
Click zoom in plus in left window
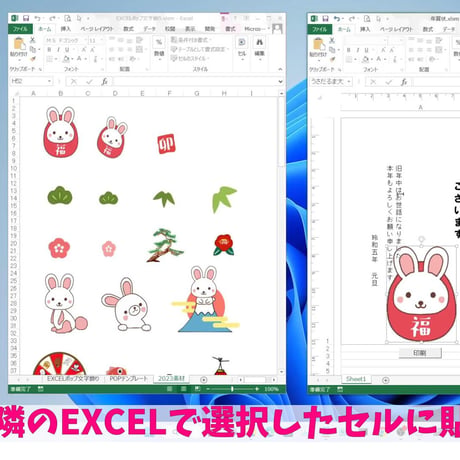click(257, 389)
